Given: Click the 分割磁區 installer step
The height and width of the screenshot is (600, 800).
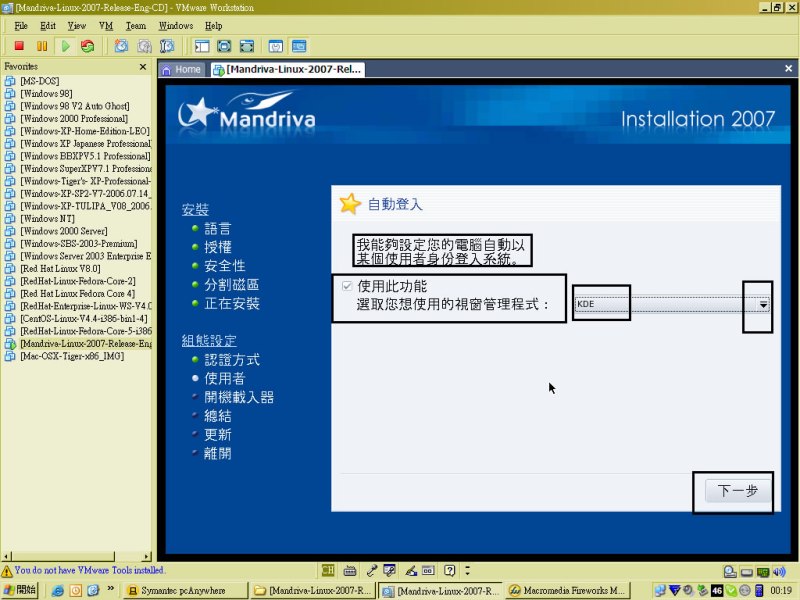Looking at the screenshot, I should (232, 285).
